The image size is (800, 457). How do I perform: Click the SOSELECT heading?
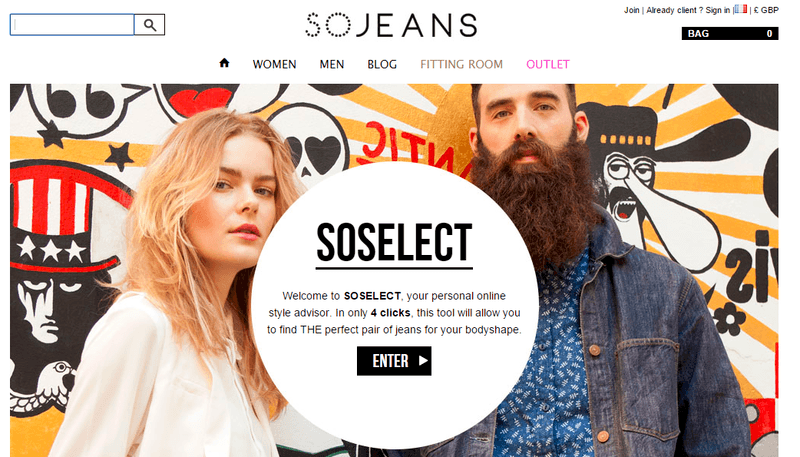(394, 243)
